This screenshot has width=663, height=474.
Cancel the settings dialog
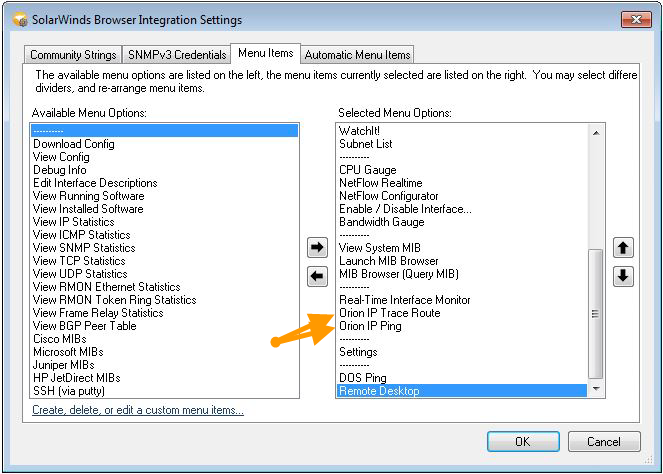[x=604, y=441]
